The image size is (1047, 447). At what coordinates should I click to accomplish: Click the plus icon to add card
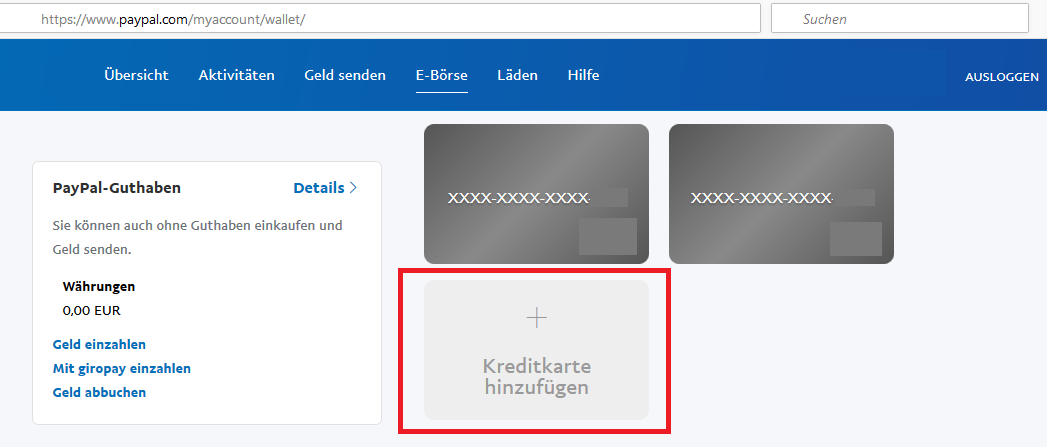pos(537,318)
